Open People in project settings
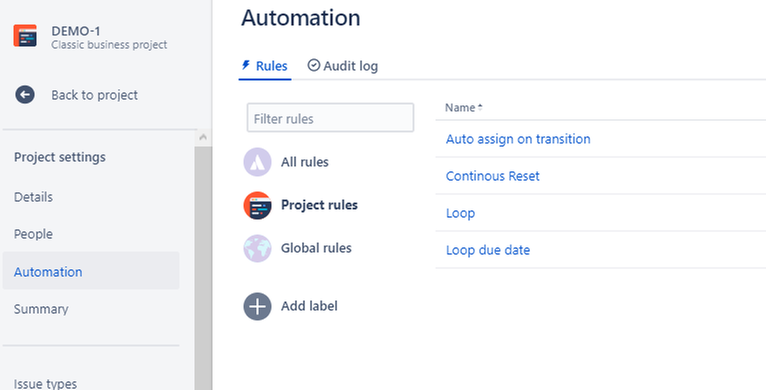 pyautogui.click(x=33, y=234)
